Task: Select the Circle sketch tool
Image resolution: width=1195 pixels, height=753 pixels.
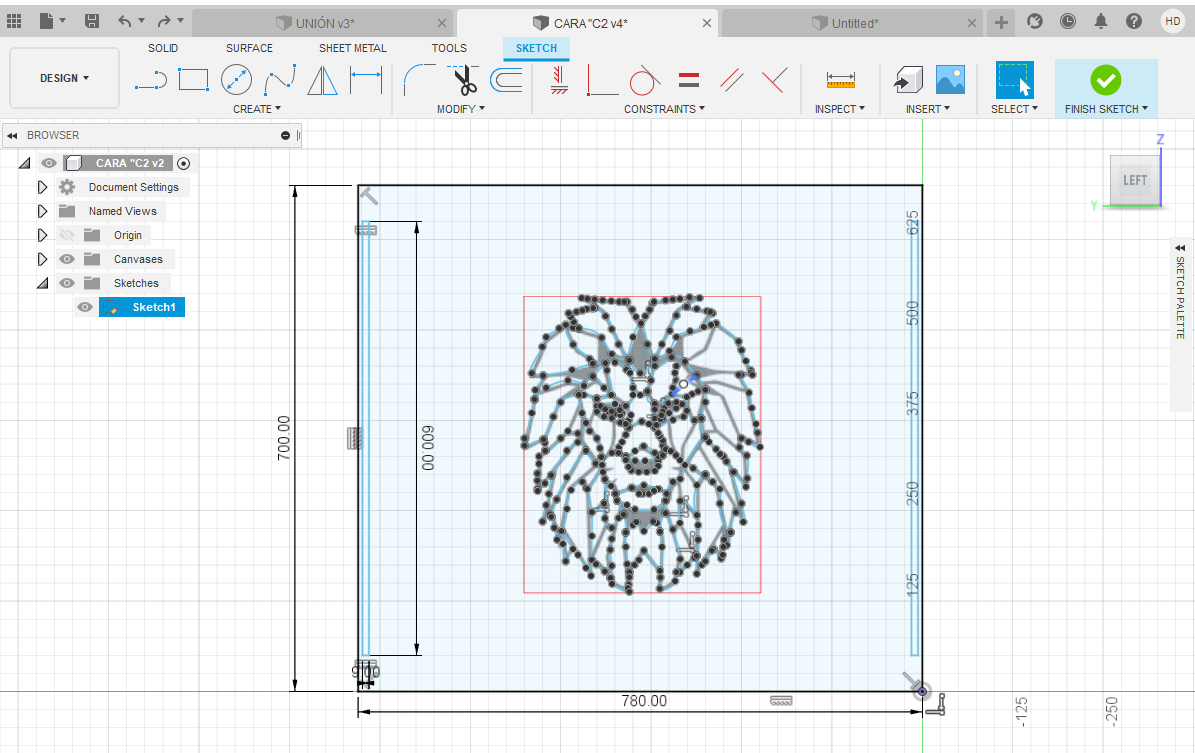Action: 236,79
